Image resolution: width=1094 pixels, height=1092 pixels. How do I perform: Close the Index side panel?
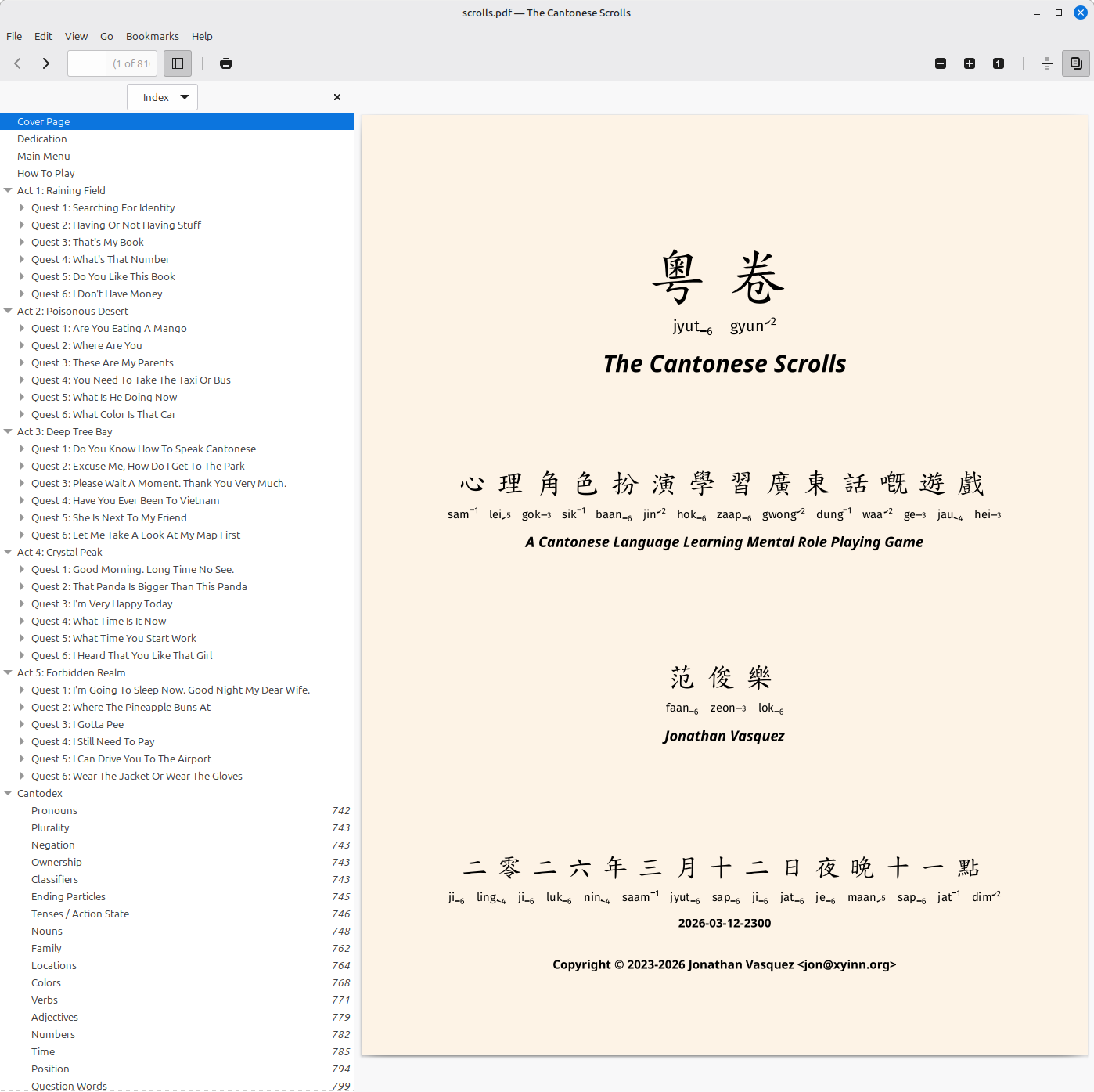coord(337,97)
